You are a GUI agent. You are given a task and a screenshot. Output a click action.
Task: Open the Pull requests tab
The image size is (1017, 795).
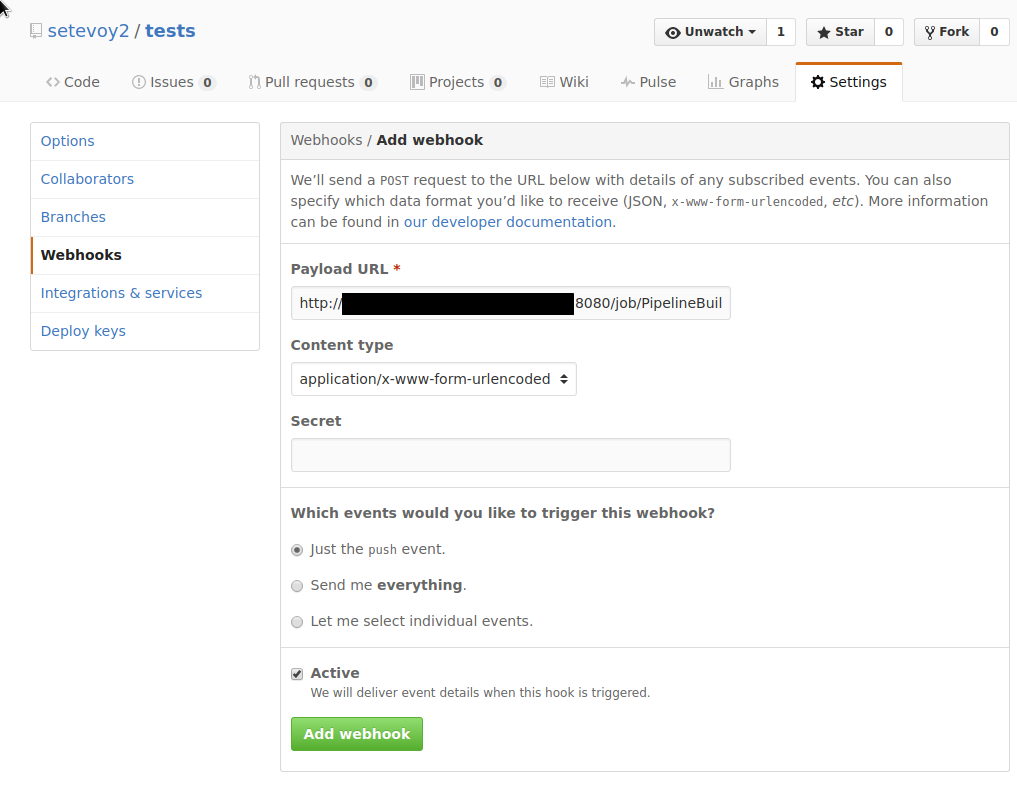click(x=312, y=82)
